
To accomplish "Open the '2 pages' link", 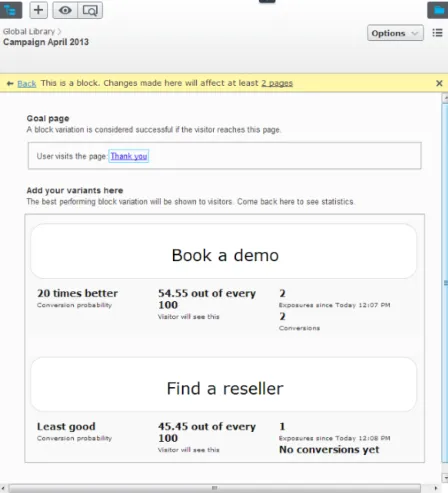I will (x=277, y=83).
